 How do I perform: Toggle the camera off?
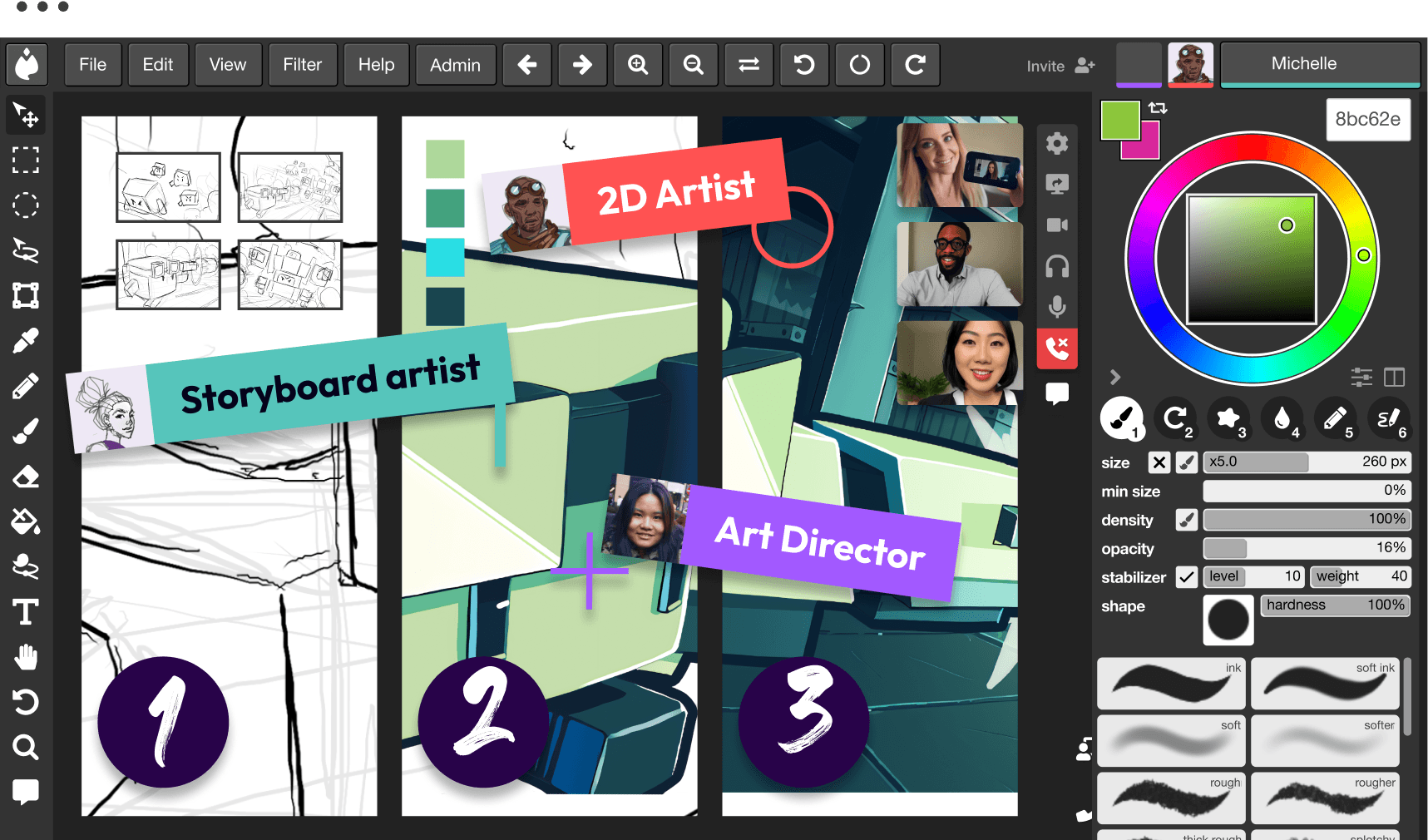coord(1057,225)
